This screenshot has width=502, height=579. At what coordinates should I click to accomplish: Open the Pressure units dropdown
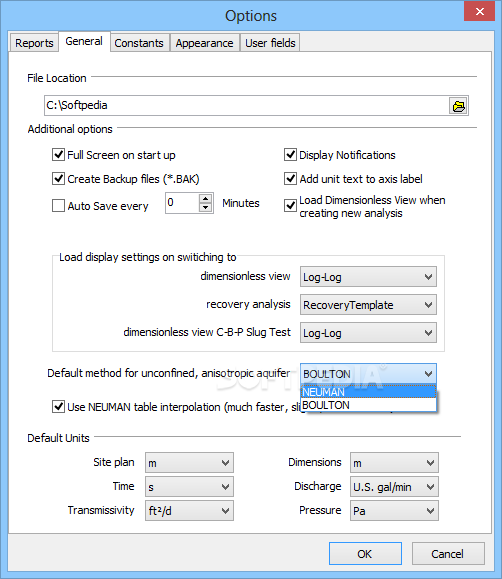(x=394, y=511)
